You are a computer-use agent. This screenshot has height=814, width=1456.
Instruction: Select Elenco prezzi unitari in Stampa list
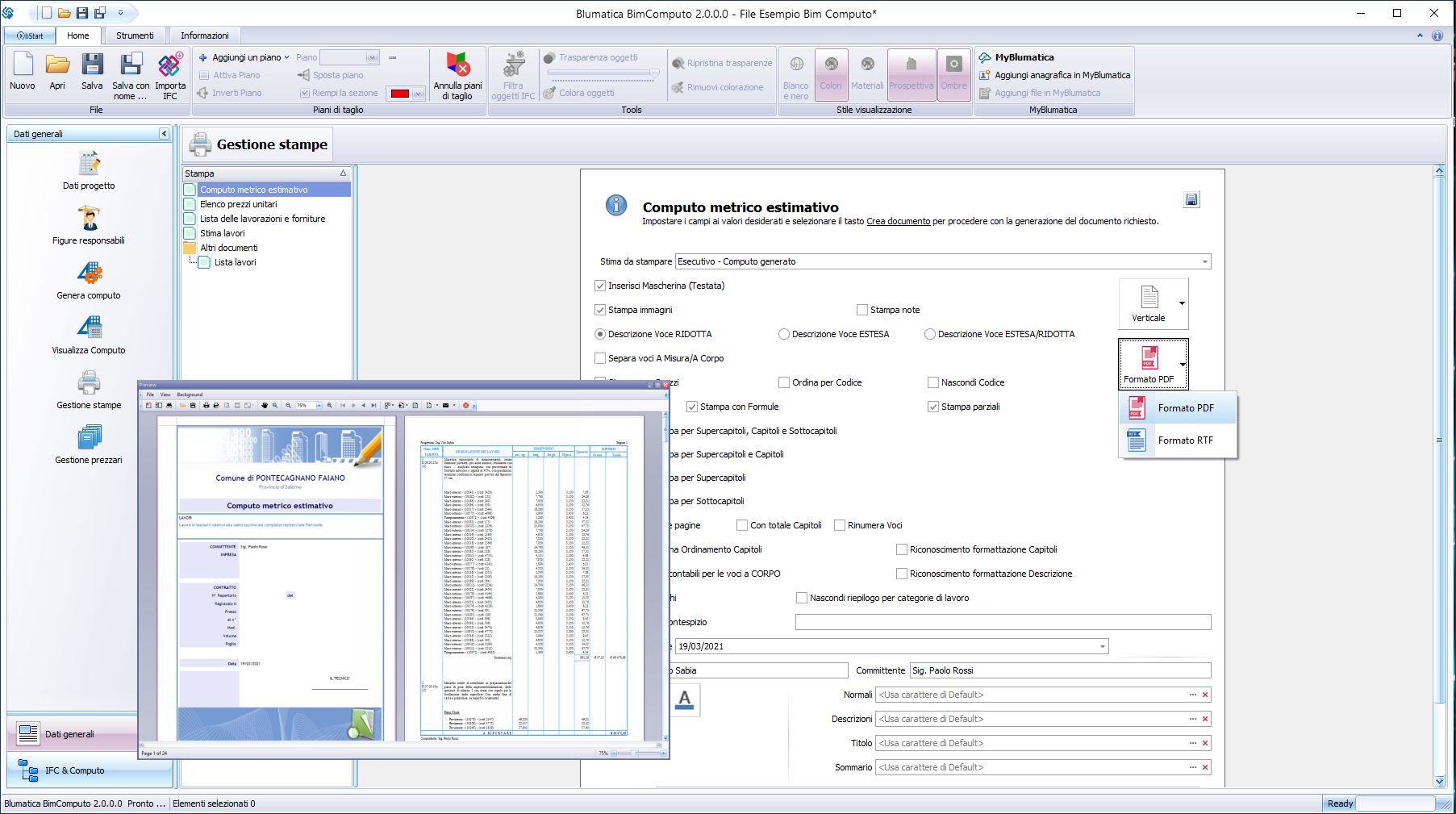(x=238, y=204)
